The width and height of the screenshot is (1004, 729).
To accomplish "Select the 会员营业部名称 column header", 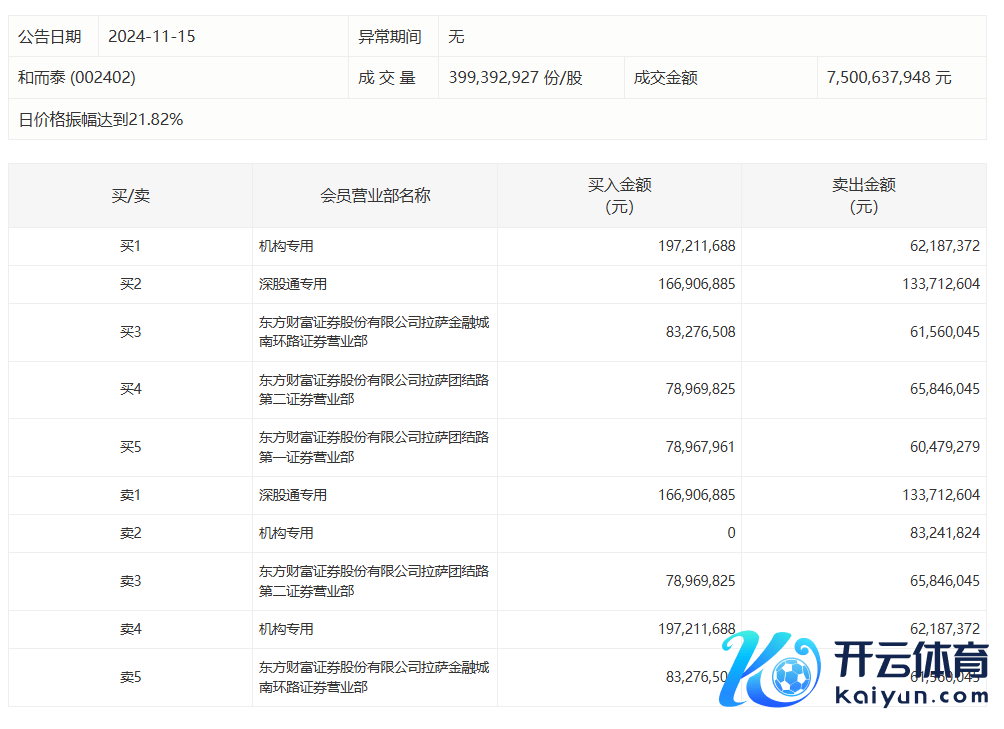I will [x=375, y=196].
